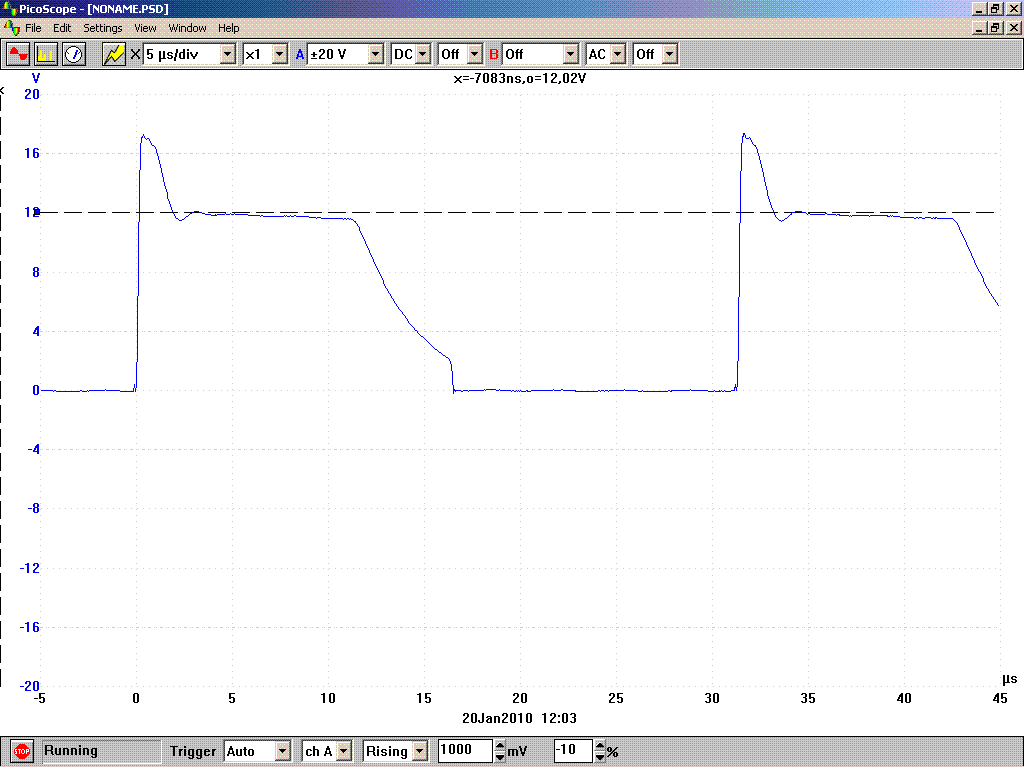The height and width of the screenshot is (768, 1024).
Task: Click the channel A blue label
Action: [x=300, y=54]
